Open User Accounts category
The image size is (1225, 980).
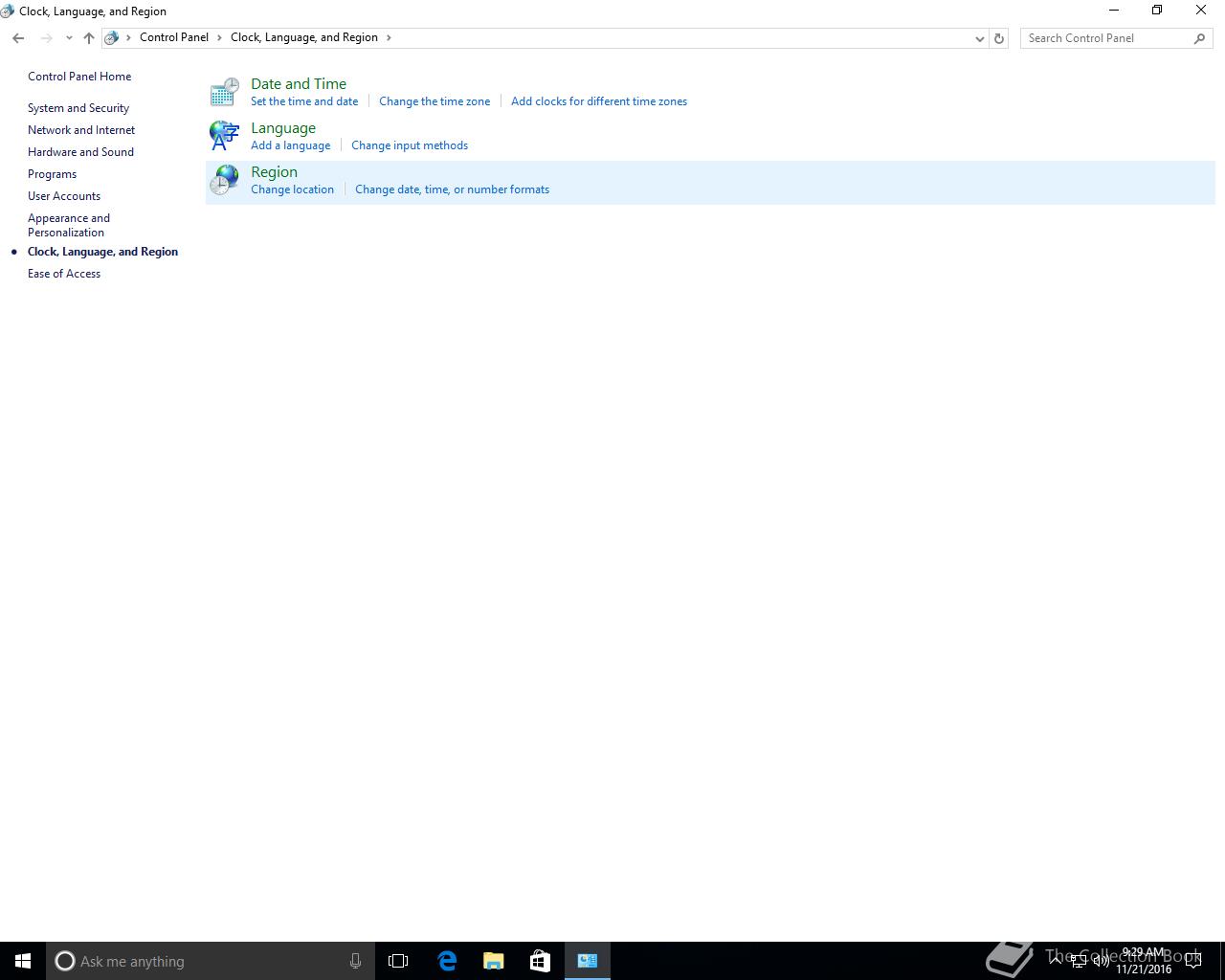64,196
